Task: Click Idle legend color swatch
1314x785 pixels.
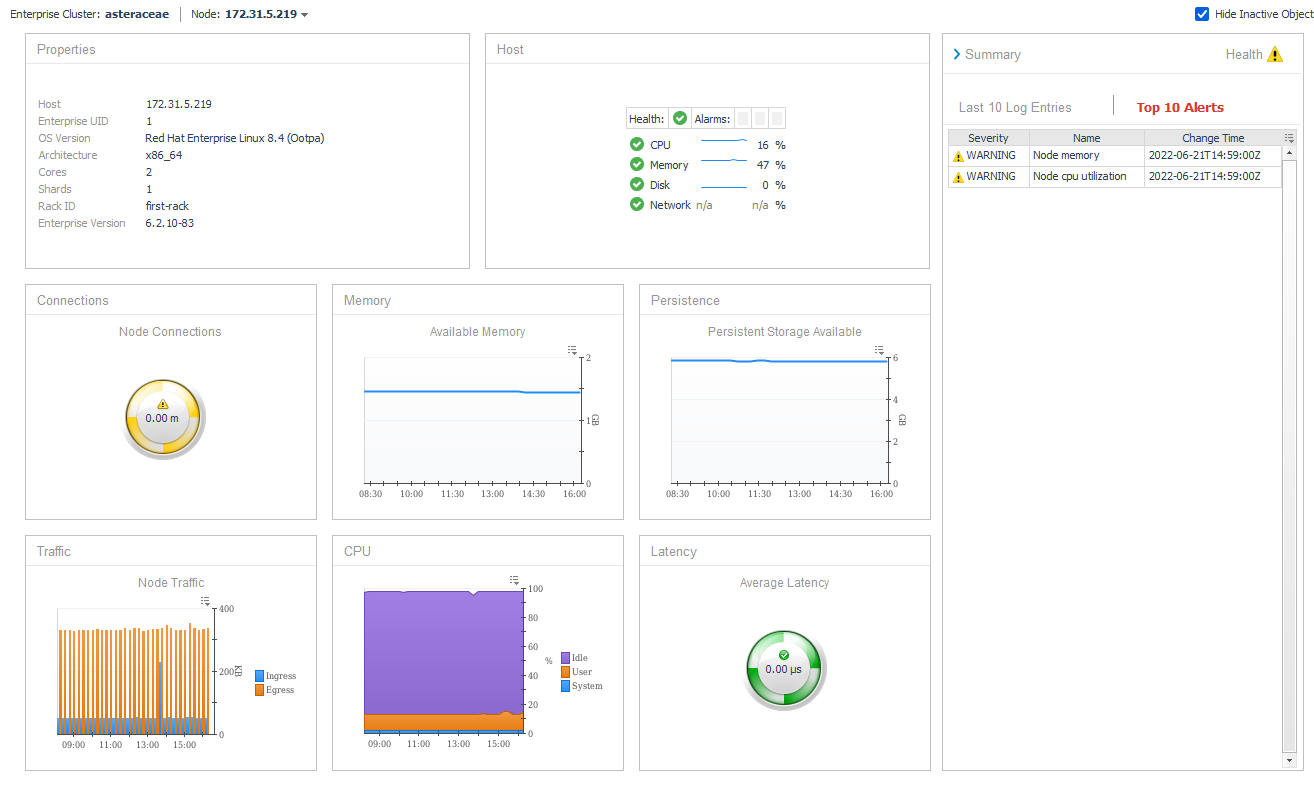Action: tap(566, 658)
